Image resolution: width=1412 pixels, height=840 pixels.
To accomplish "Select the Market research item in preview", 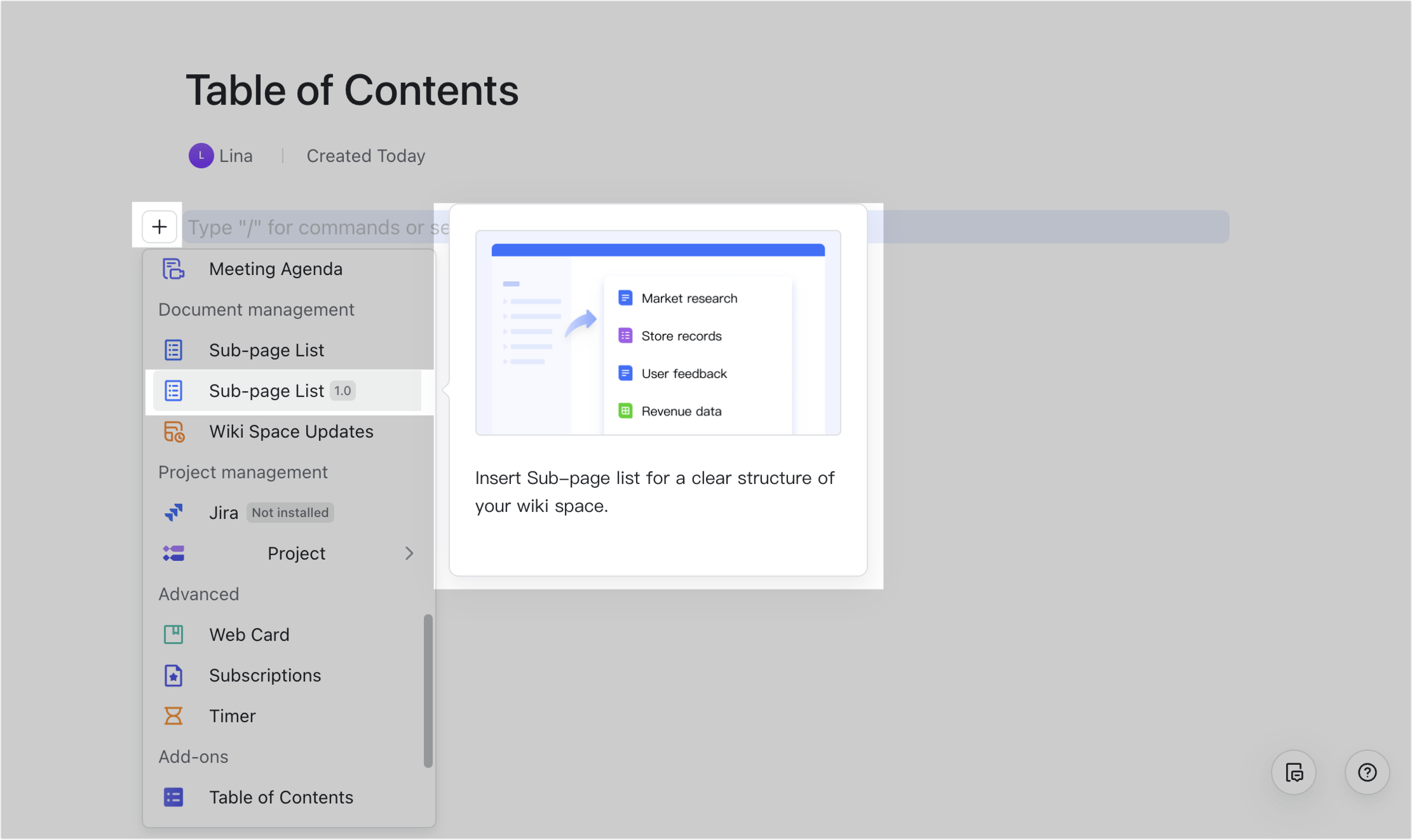I will pyautogui.click(x=689, y=298).
